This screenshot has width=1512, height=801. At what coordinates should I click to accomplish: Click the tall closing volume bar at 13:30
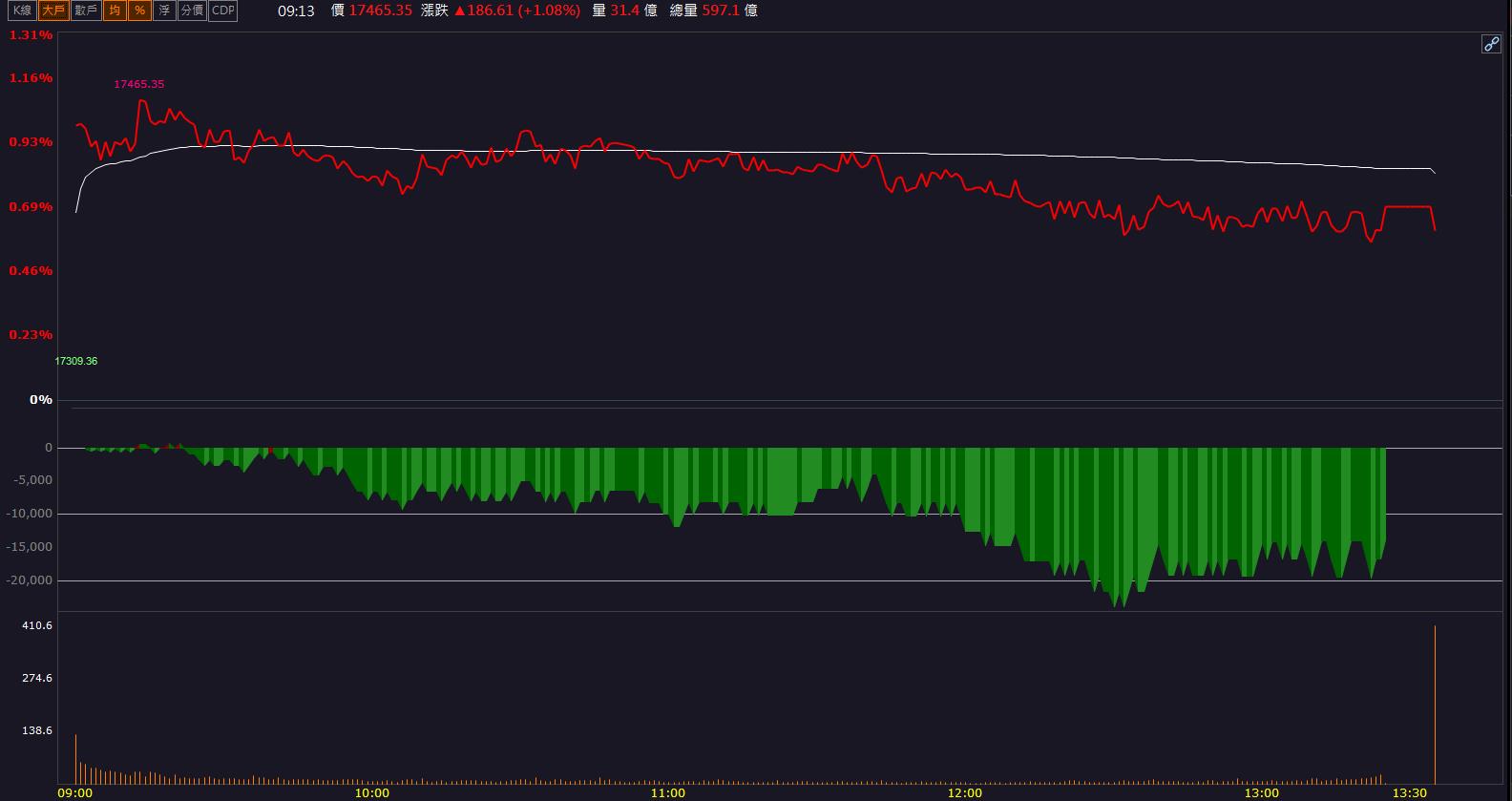[x=1435, y=706]
